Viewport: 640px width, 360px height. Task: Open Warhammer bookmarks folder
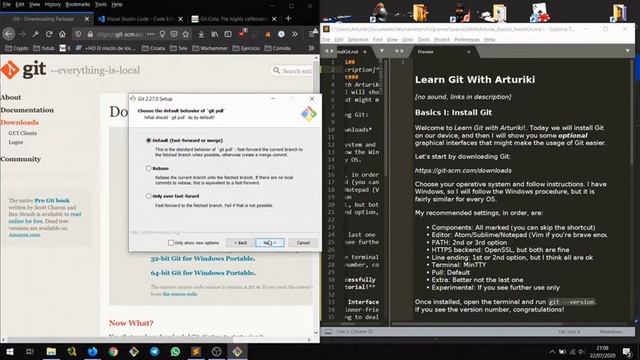click(210, 48)
